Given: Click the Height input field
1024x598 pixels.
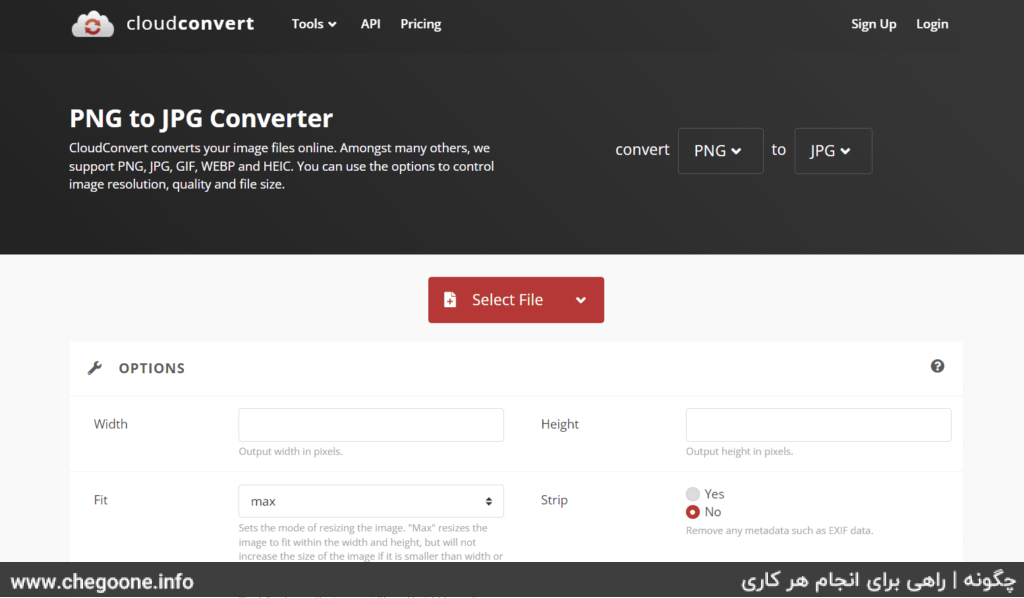Looking at the screenshot, I should click(818, 425).
